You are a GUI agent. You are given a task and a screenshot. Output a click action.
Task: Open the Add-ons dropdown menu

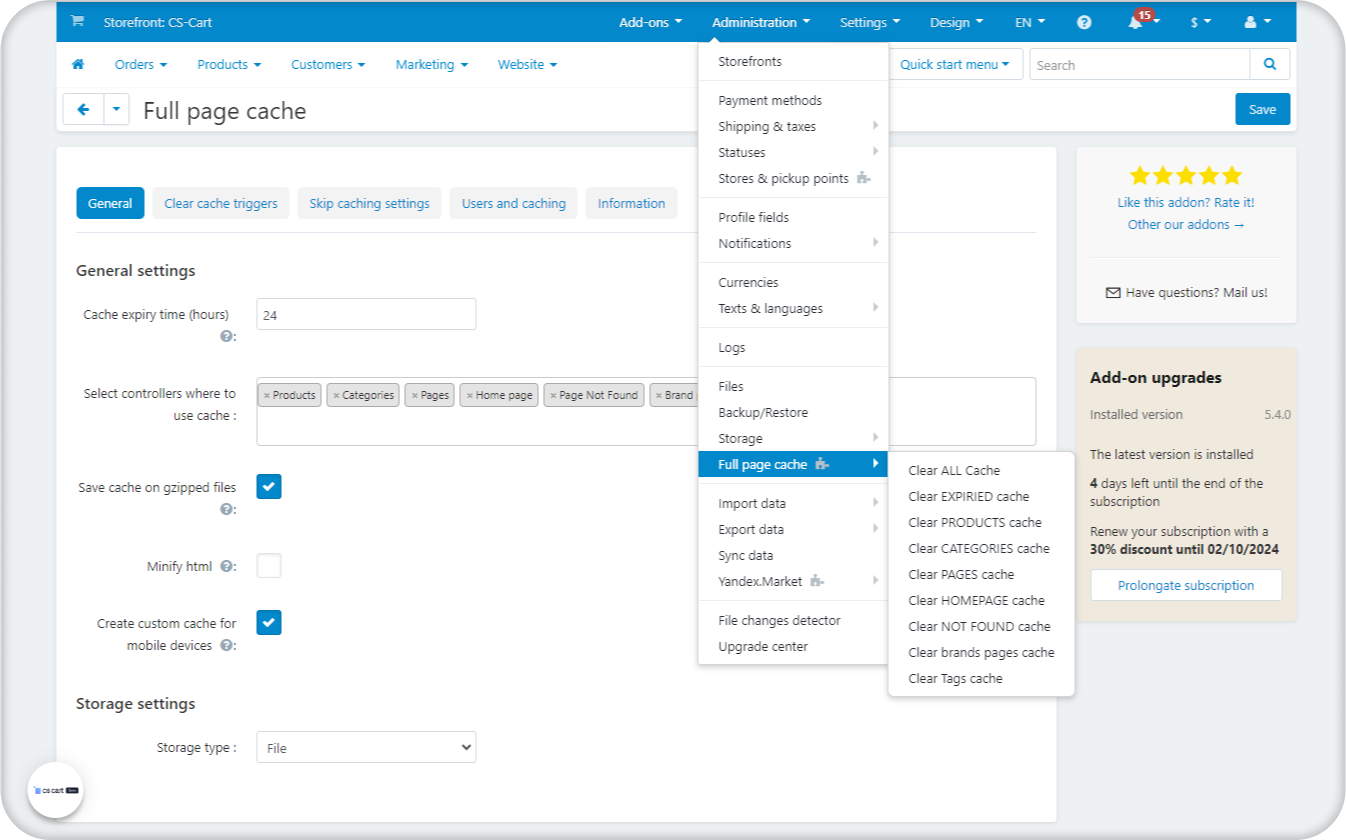(x=651, y=22)
